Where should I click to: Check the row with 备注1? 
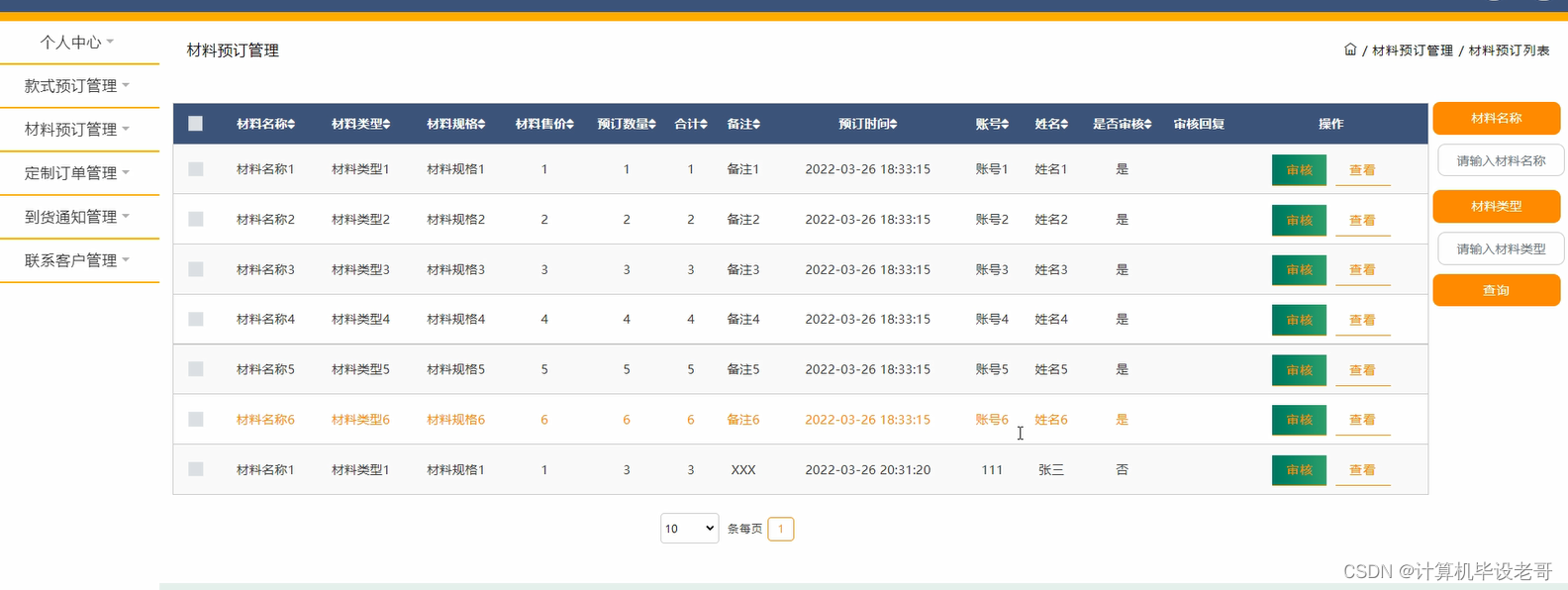(x=196, y=169)
